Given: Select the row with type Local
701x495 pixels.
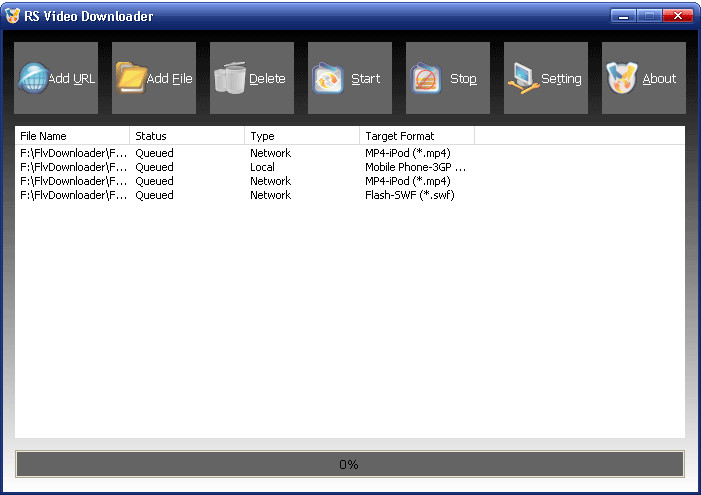Looking at the screenshot, I should 350,167.
